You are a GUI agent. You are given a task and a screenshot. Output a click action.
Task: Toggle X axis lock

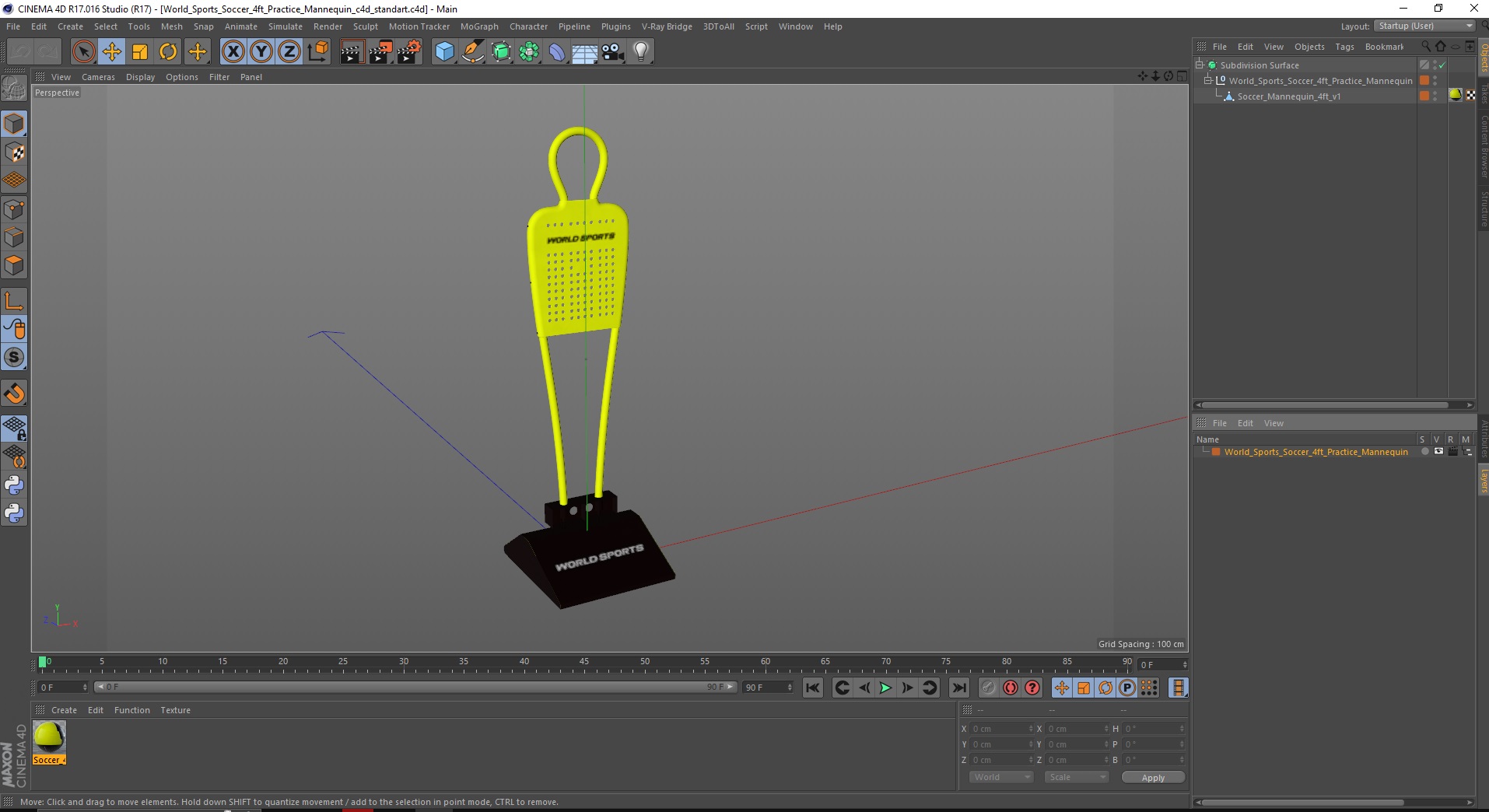233,52
